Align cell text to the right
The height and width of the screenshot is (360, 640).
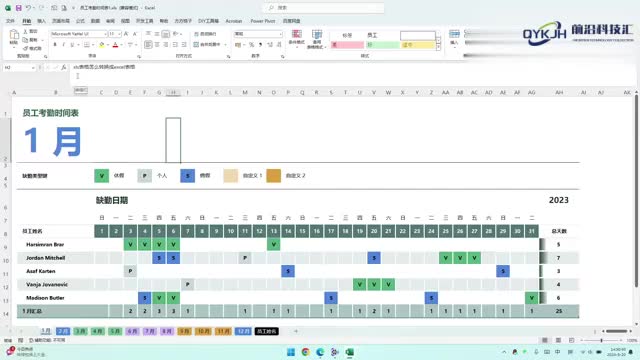click(x=166, y=44)
